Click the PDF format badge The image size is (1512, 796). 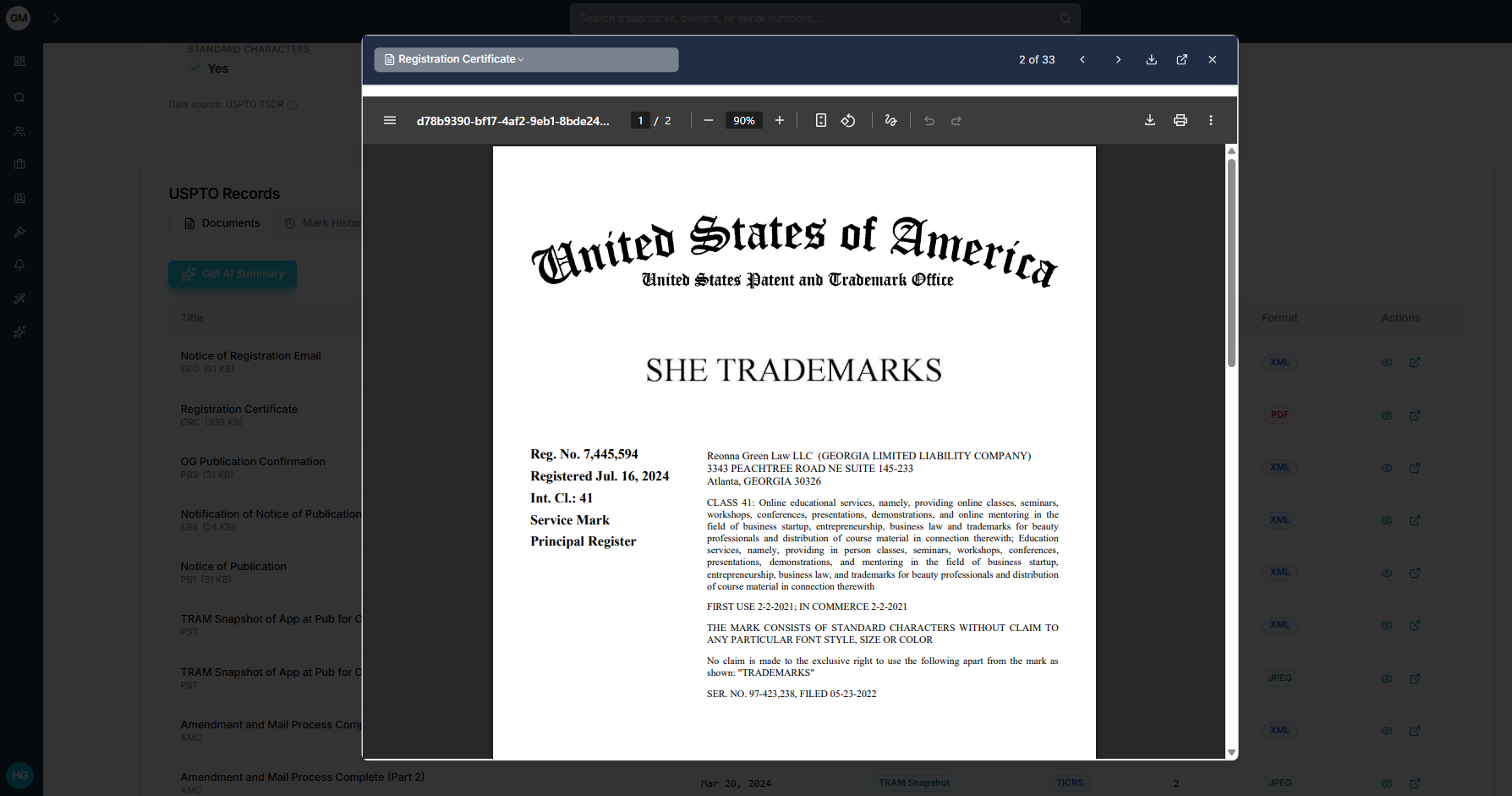(x=1279, y=414)
